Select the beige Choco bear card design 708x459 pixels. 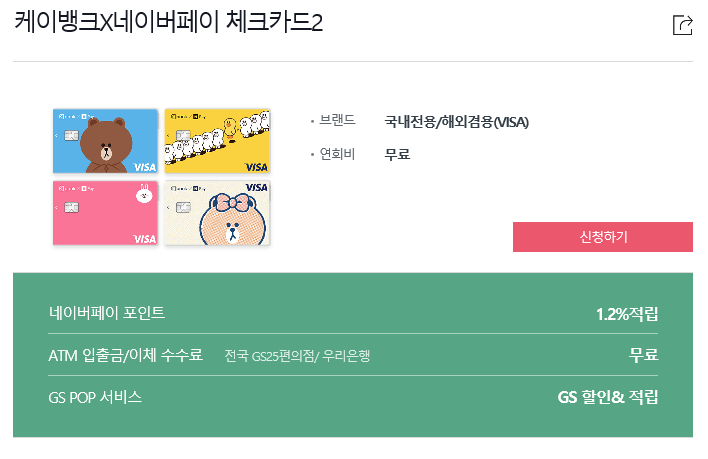[x=217, y=213]
